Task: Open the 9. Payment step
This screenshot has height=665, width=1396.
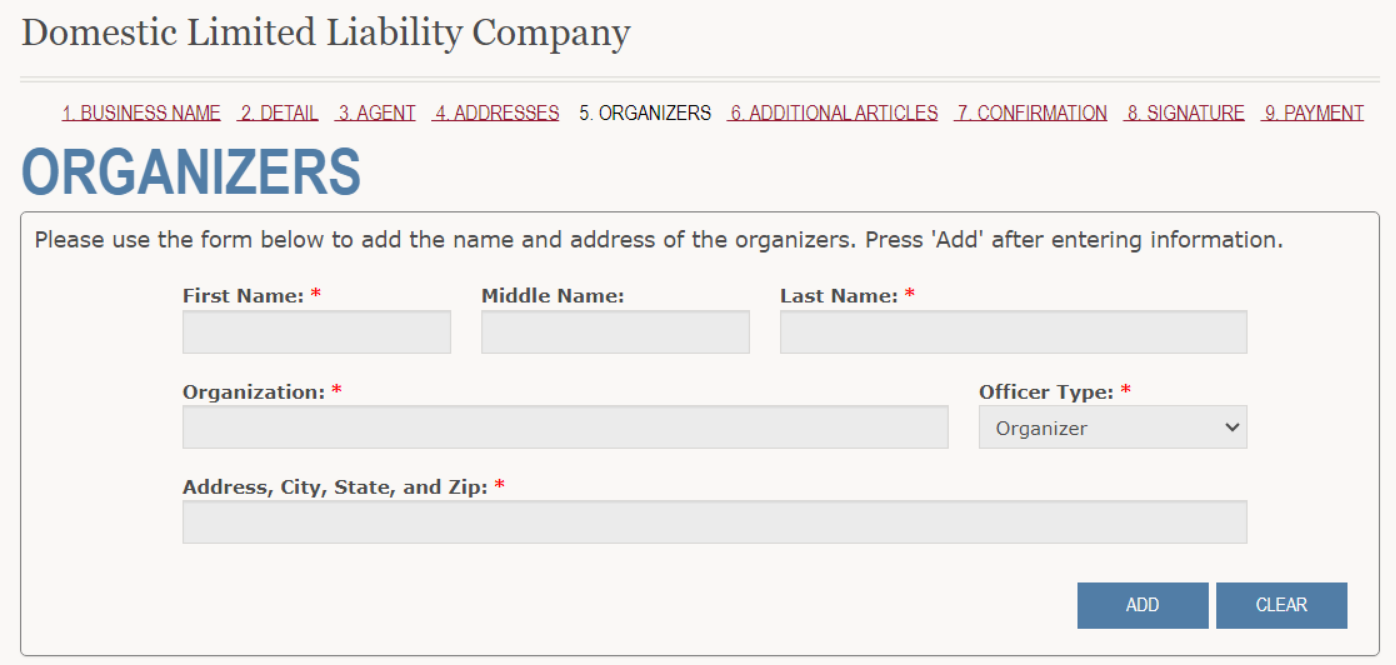Action: click(x=1312, y=113)
